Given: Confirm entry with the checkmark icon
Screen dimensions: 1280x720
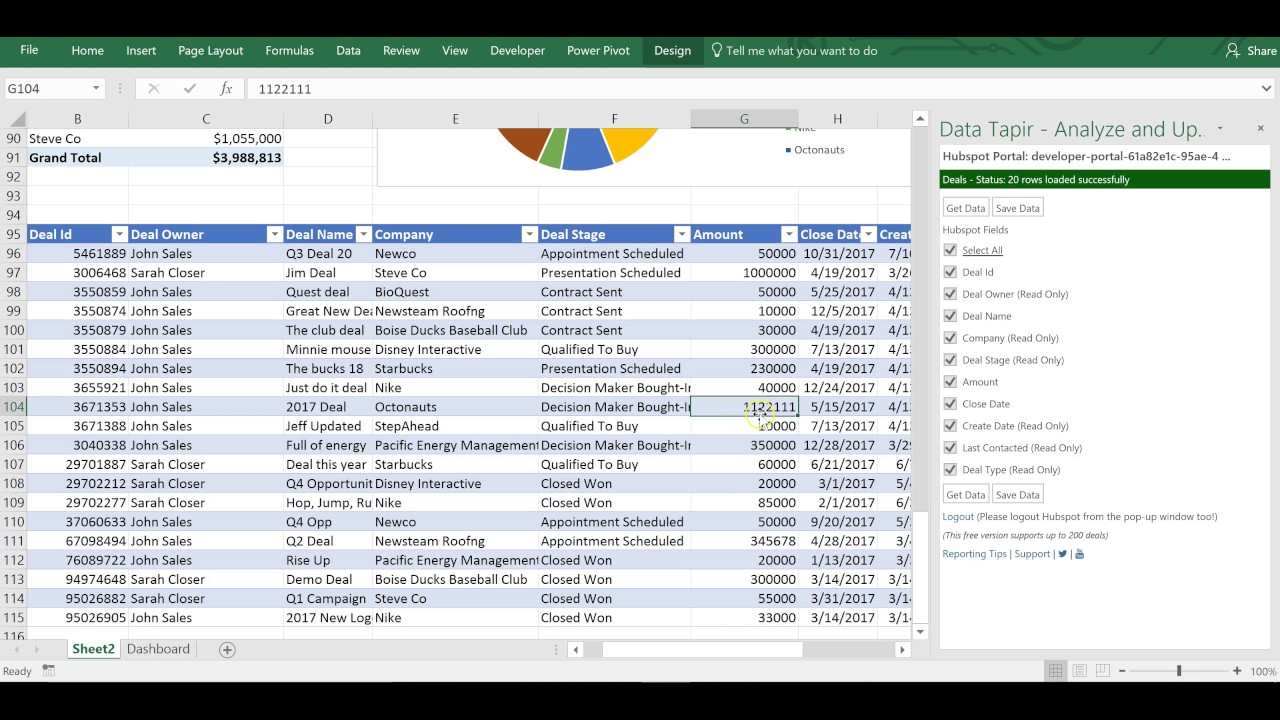Looking at the screenshot, I should pyautogui.click(x=190, y=89).
